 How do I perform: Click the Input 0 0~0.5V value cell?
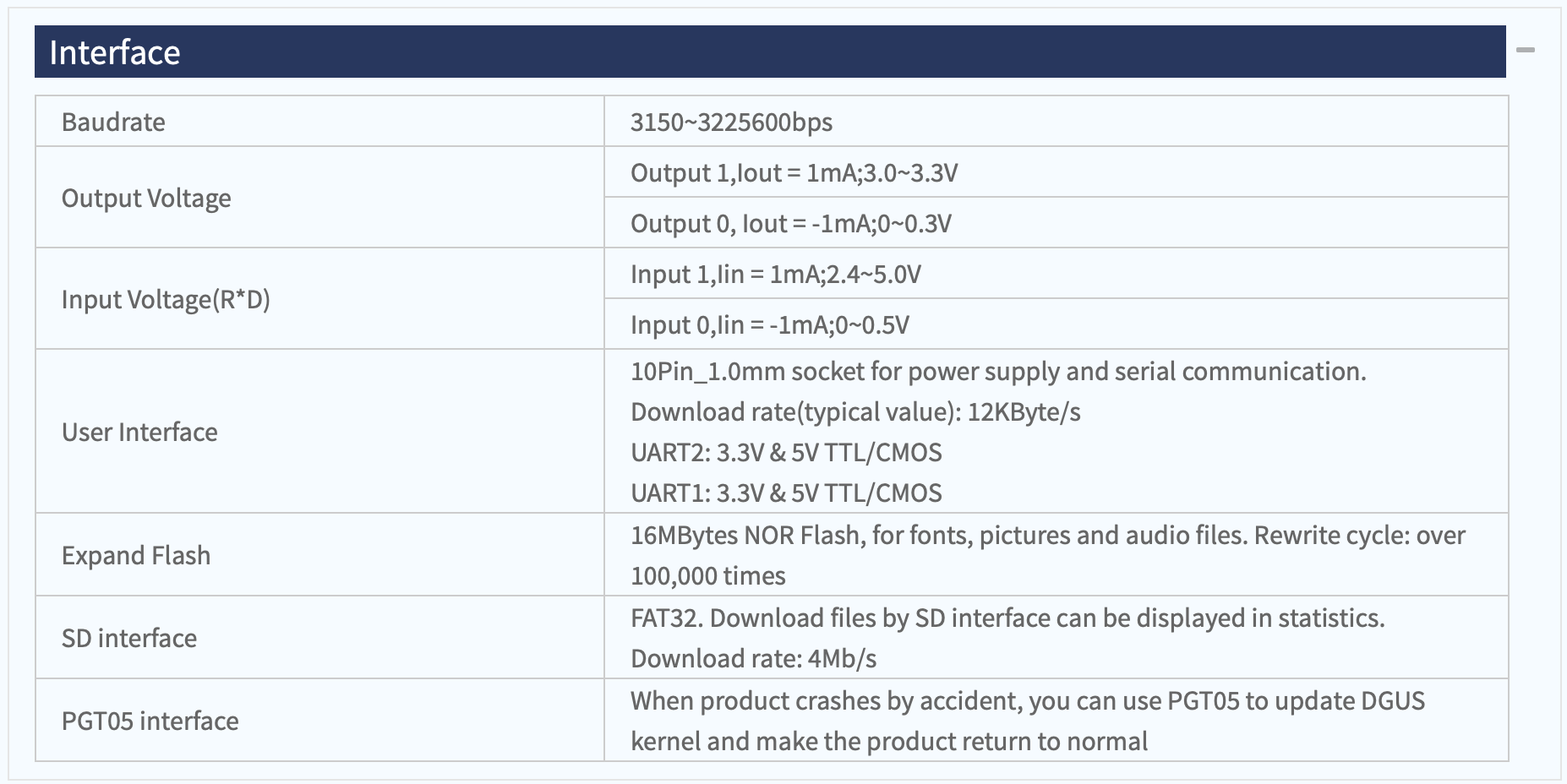coord(769,324)
